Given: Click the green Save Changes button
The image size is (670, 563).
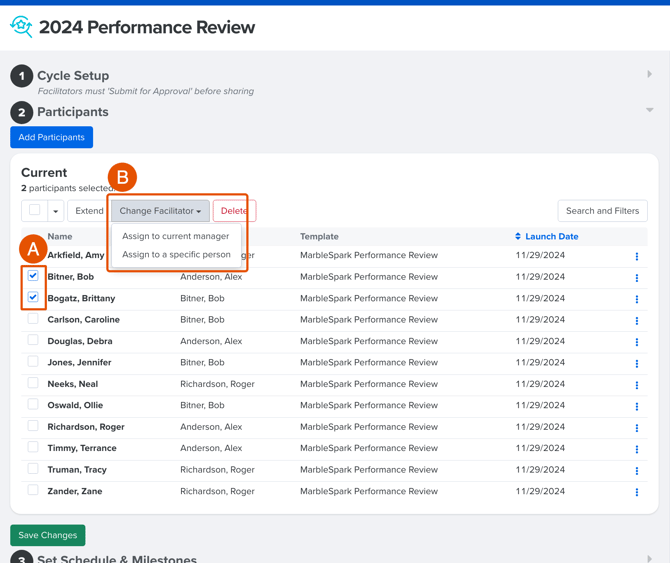Looking at the screenshot, I should pos(47,535).
